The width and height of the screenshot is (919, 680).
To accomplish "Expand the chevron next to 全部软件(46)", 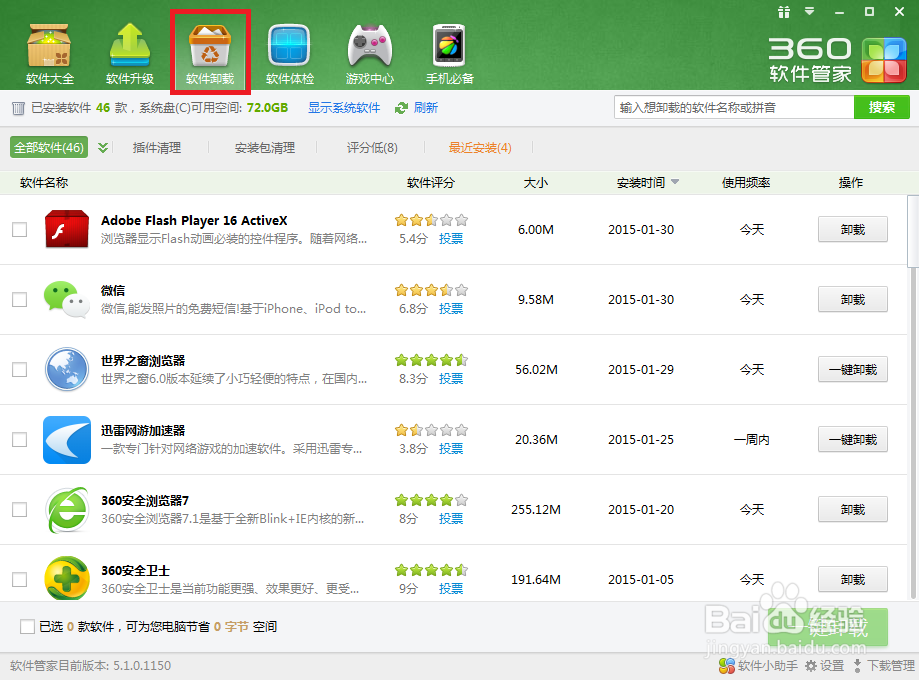I will [103, 148].
